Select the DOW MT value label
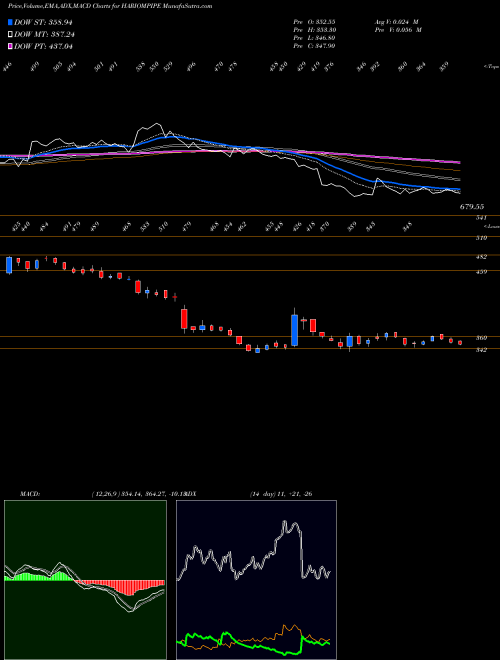500x660 pixels. 44,35
